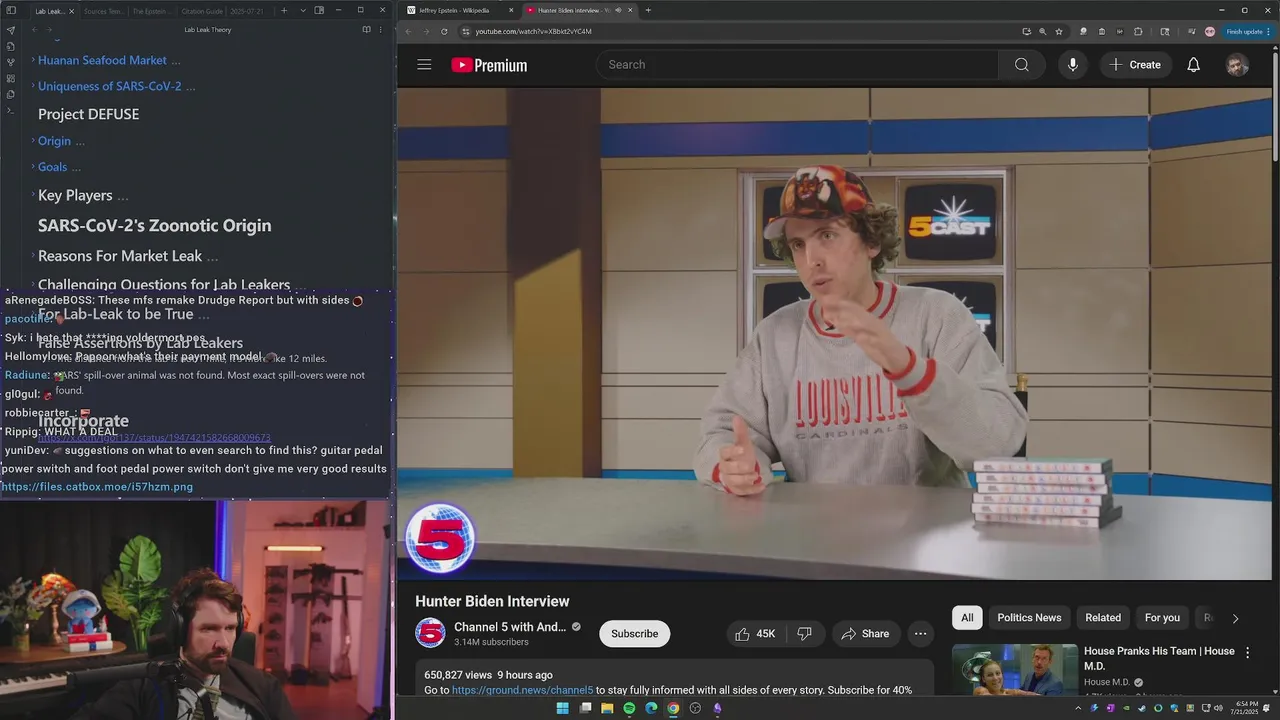The image size is (1280, 720).
Task: Open House Pranks His Team video thumbnail
Action: tap(1014, 669)
